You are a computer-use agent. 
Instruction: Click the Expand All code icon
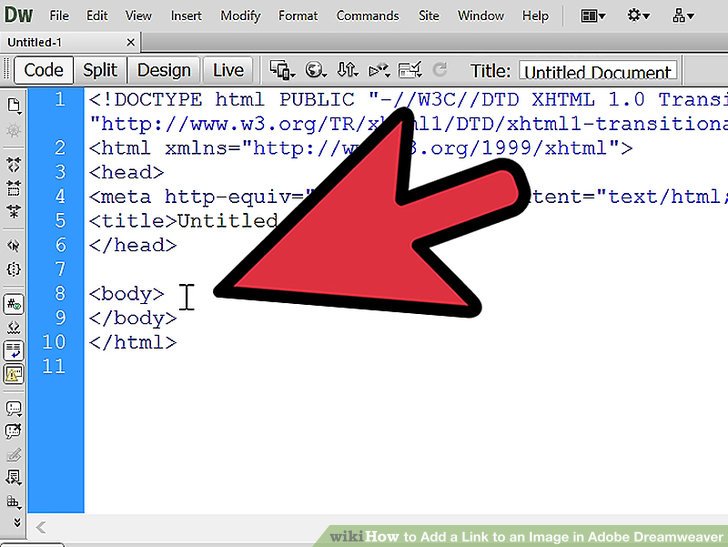click(x=14, y=211)
